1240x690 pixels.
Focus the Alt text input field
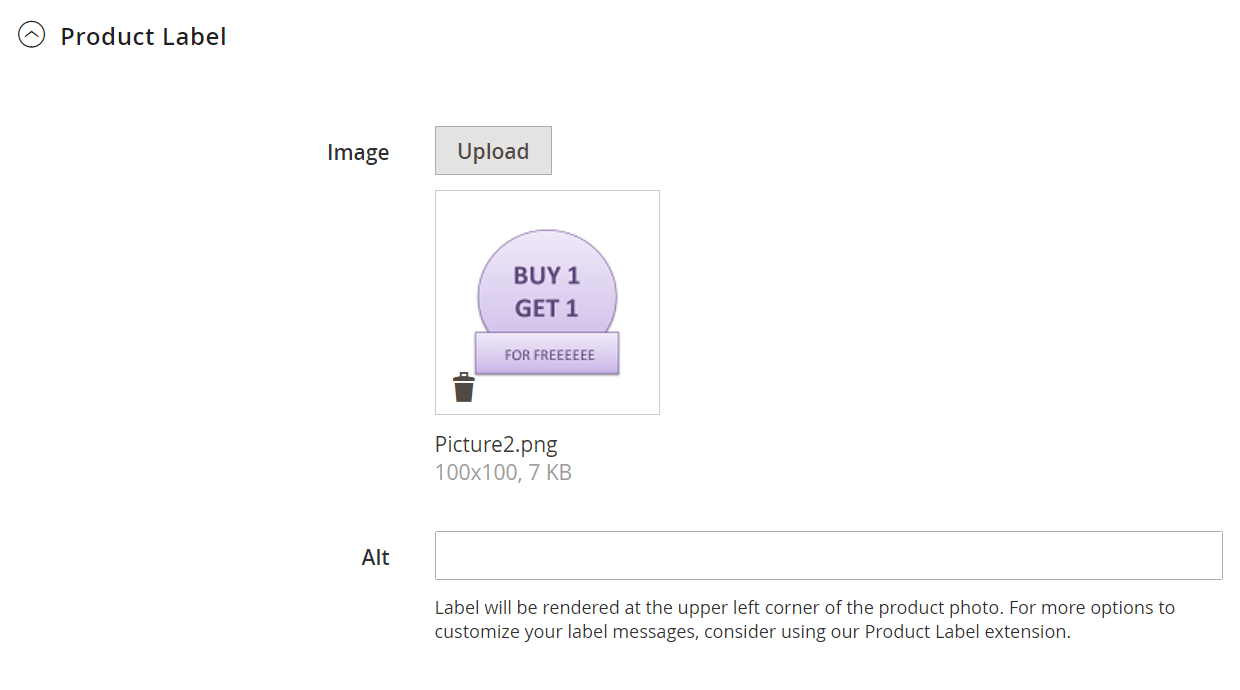(828, 555)
